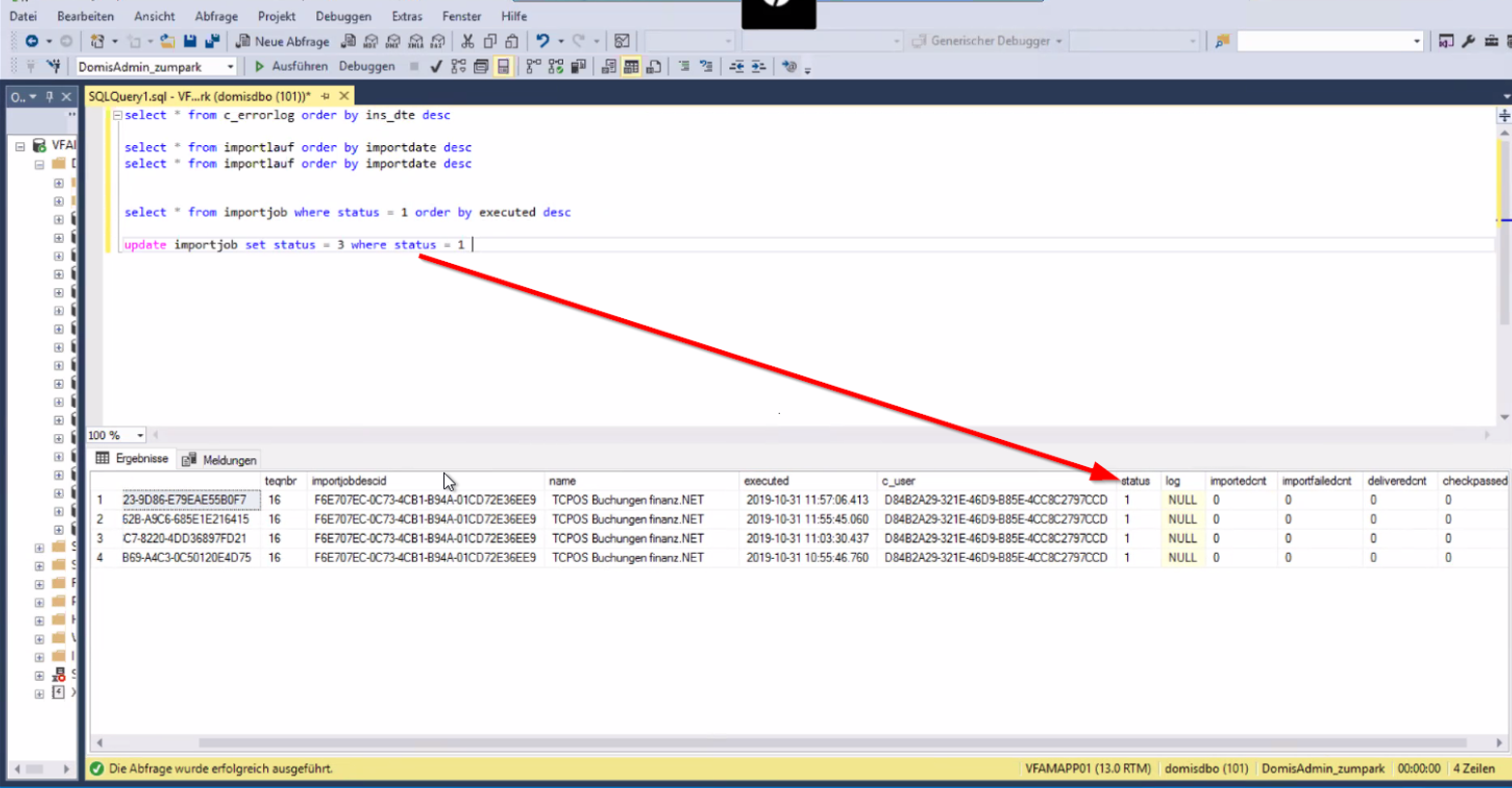Click the executed column header
This screenshot has height=788, width=1512.
[766, 481]
